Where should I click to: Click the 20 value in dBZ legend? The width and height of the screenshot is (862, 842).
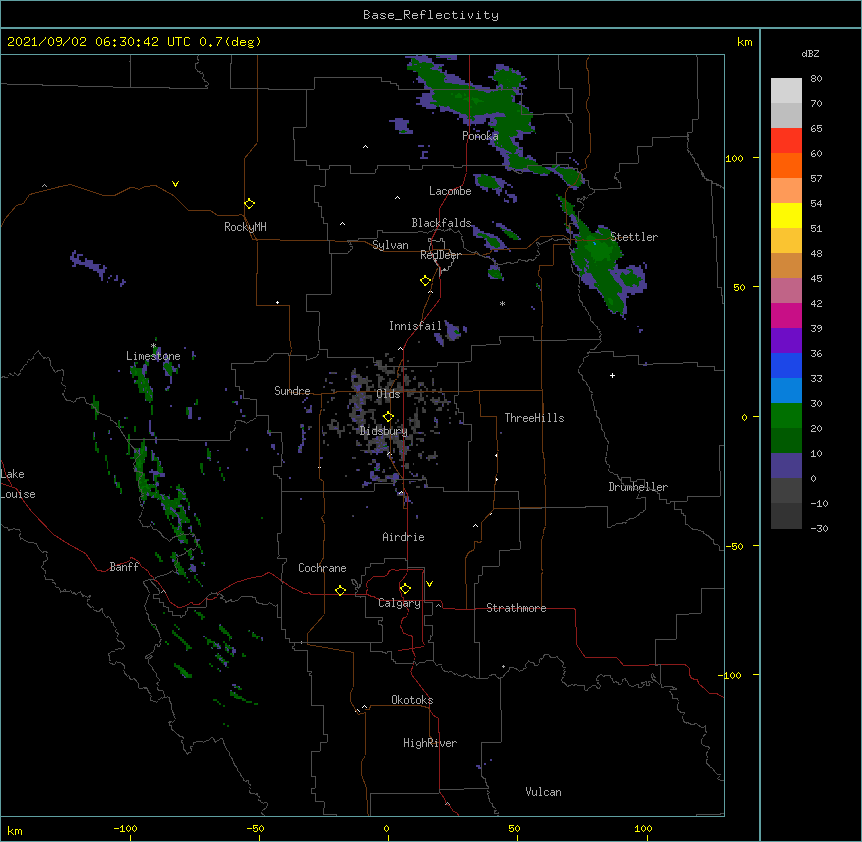point(816,428)
